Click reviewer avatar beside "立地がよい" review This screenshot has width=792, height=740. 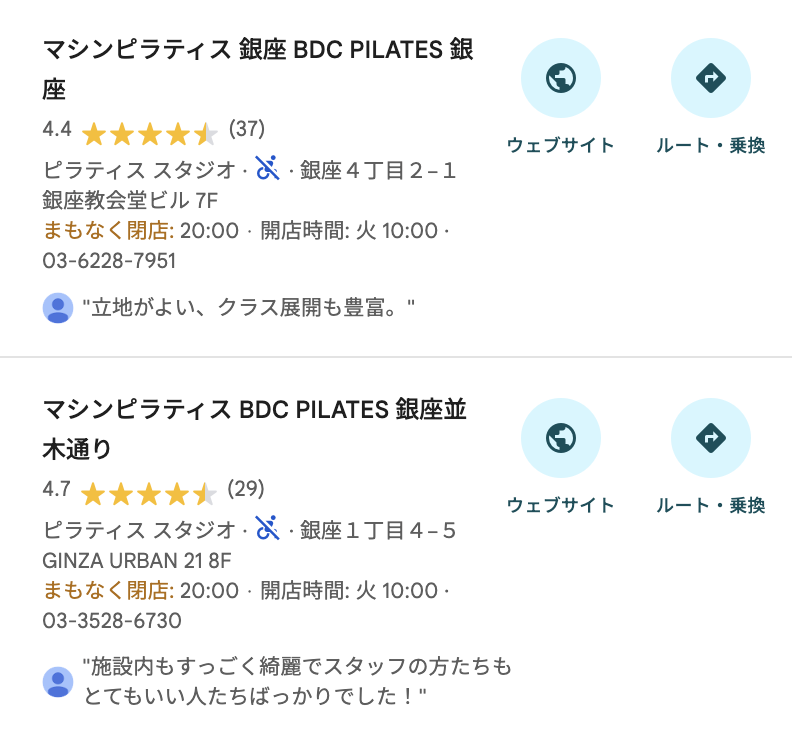pos(58,308)
